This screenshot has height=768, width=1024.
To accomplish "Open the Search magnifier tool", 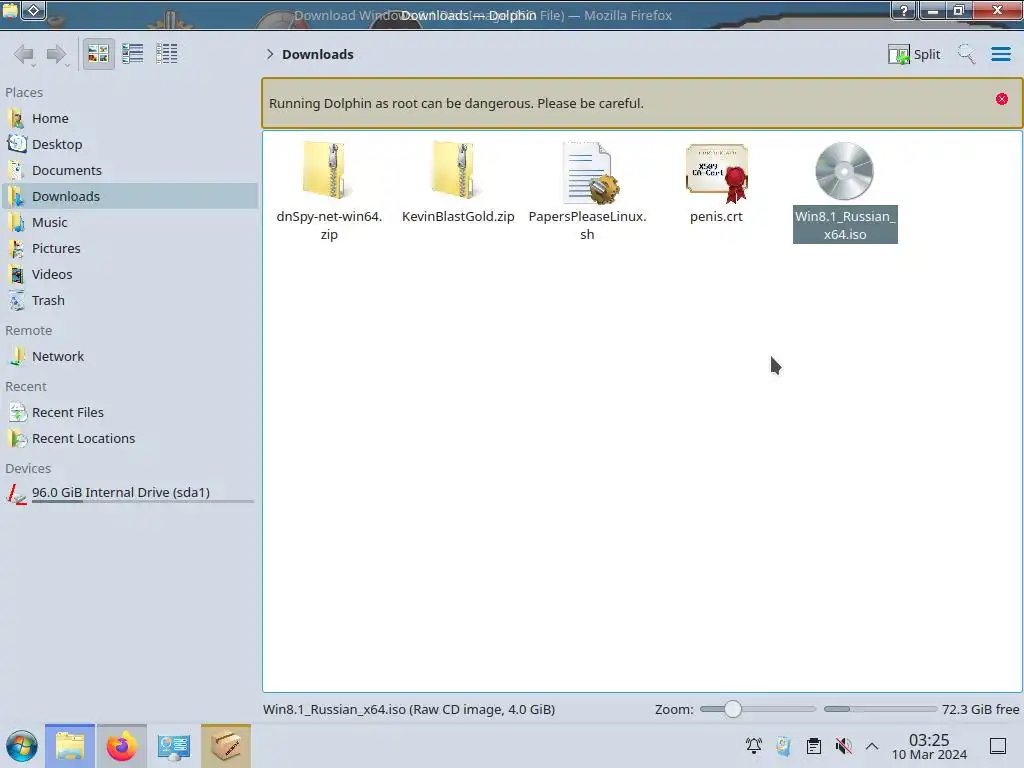I will point(966,54).
